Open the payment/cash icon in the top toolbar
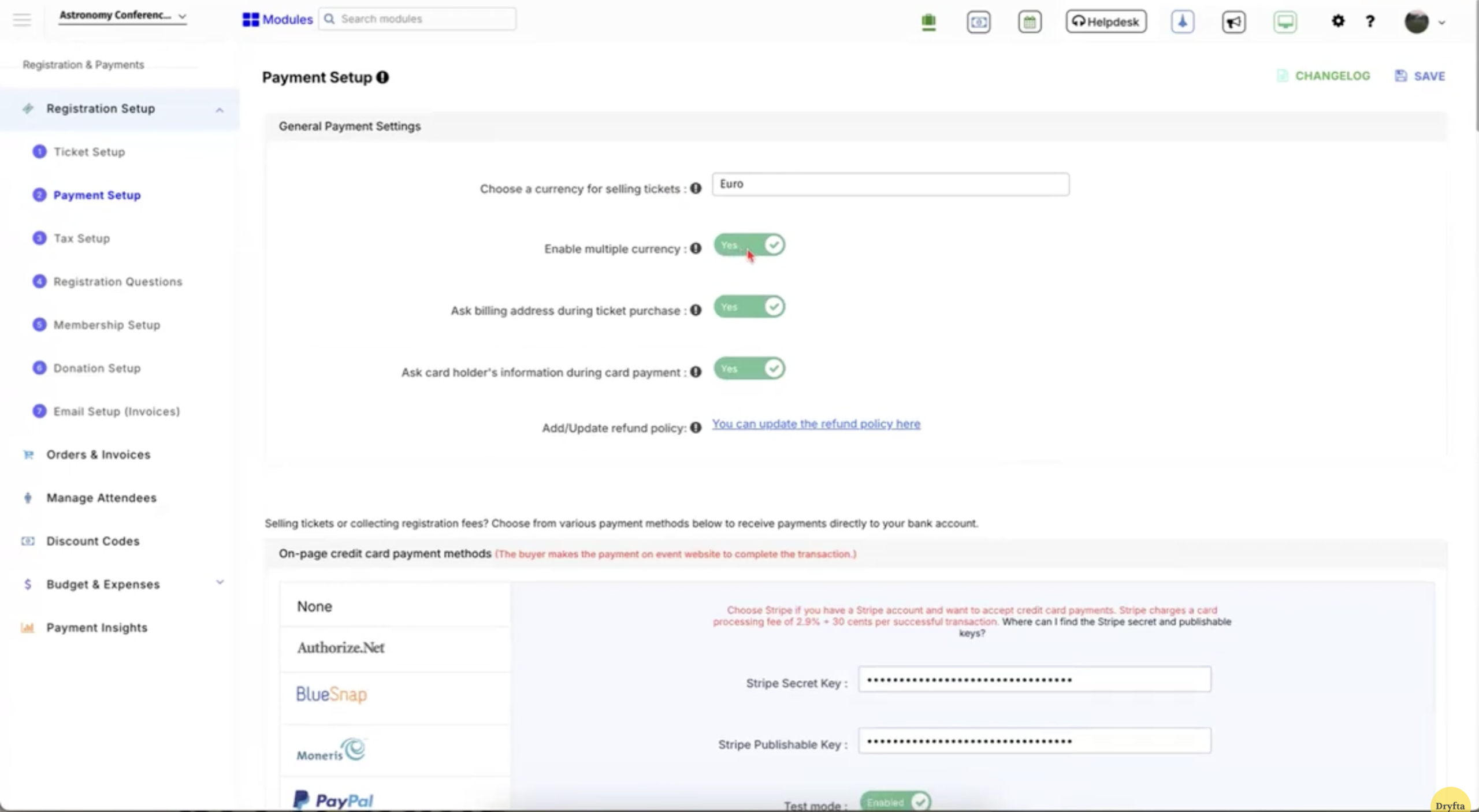 pos(978,21)
